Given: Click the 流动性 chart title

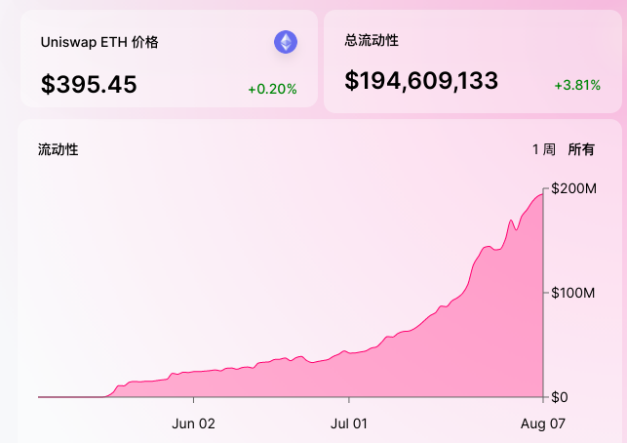Looking at the screenshot, I should click(x=58, y=150).
